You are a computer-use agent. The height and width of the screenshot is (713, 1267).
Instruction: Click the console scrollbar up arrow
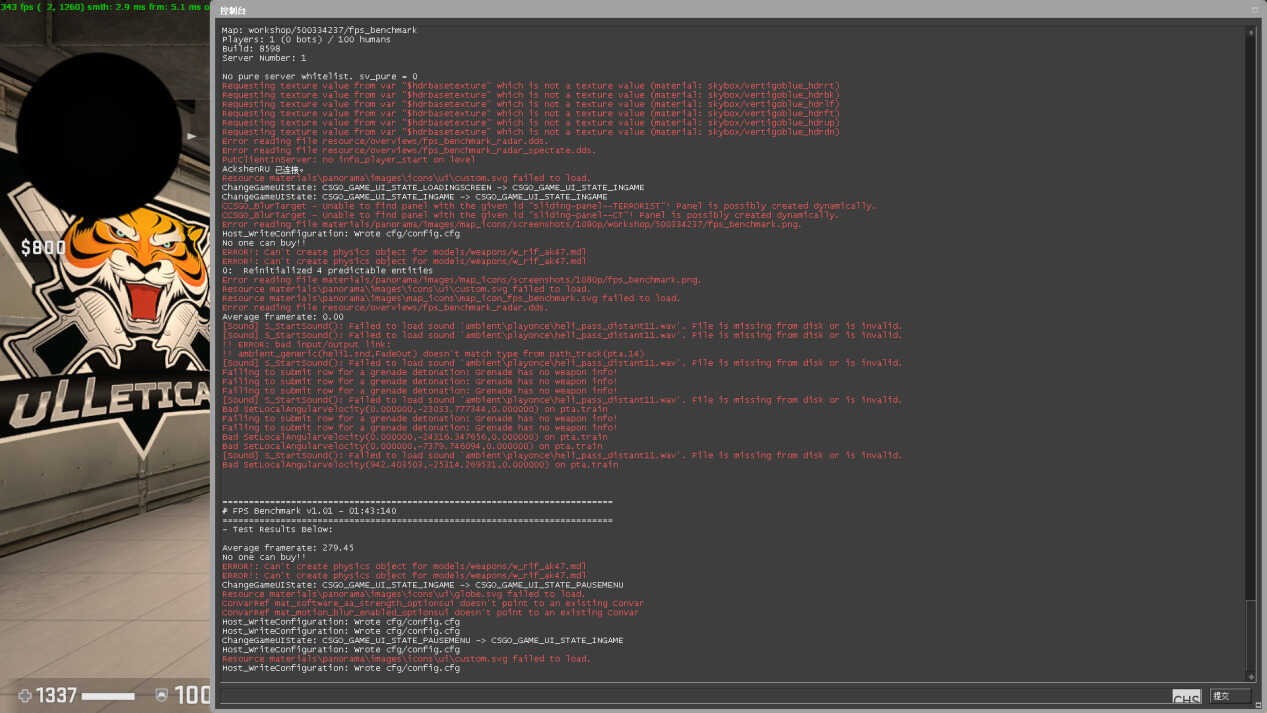(x=1250, y=33)
